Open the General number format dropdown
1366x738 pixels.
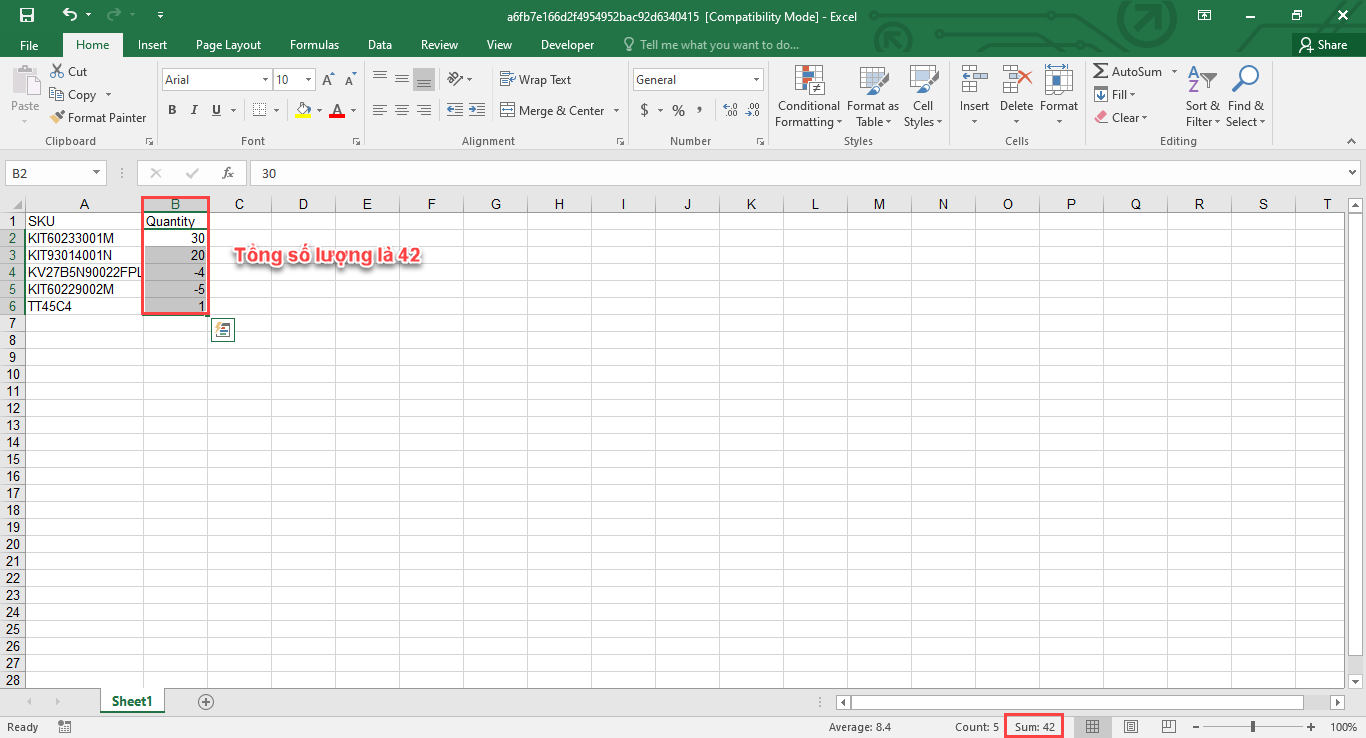[x=756, y=80]
